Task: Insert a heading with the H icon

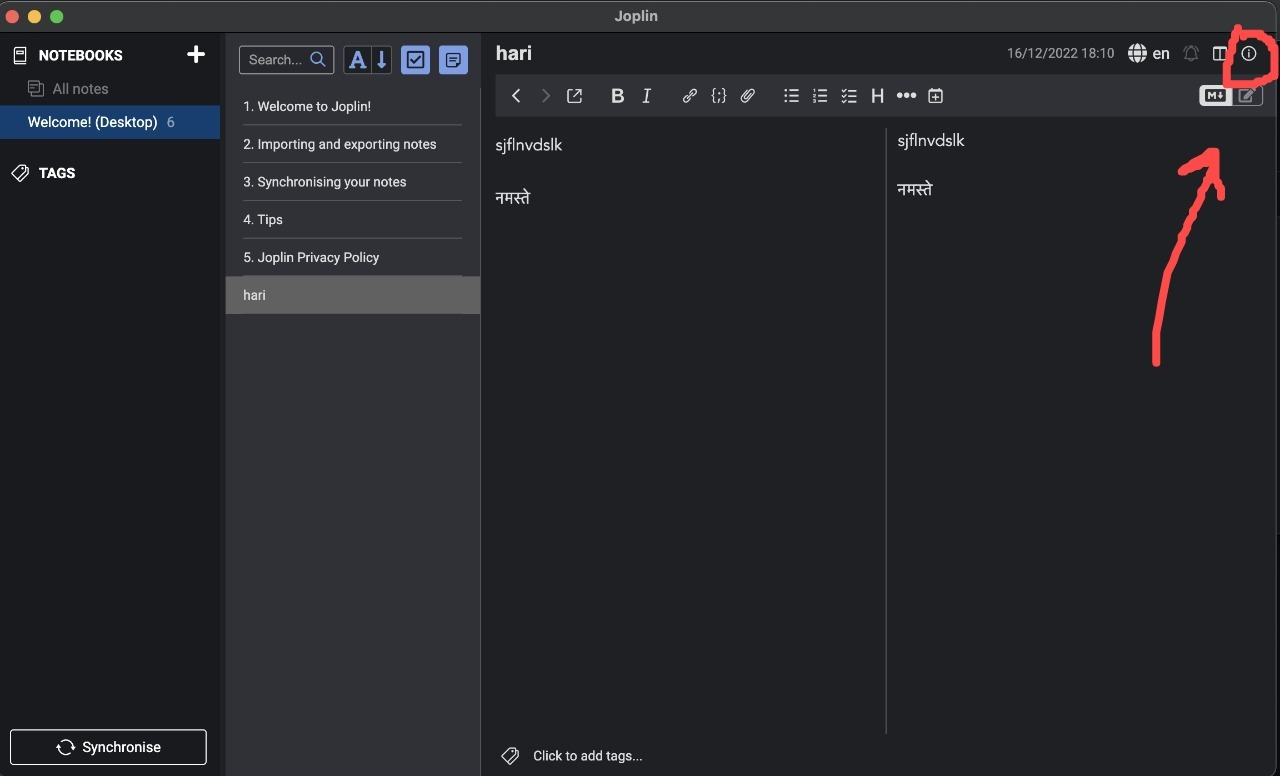Action: [x=877, y=96]
